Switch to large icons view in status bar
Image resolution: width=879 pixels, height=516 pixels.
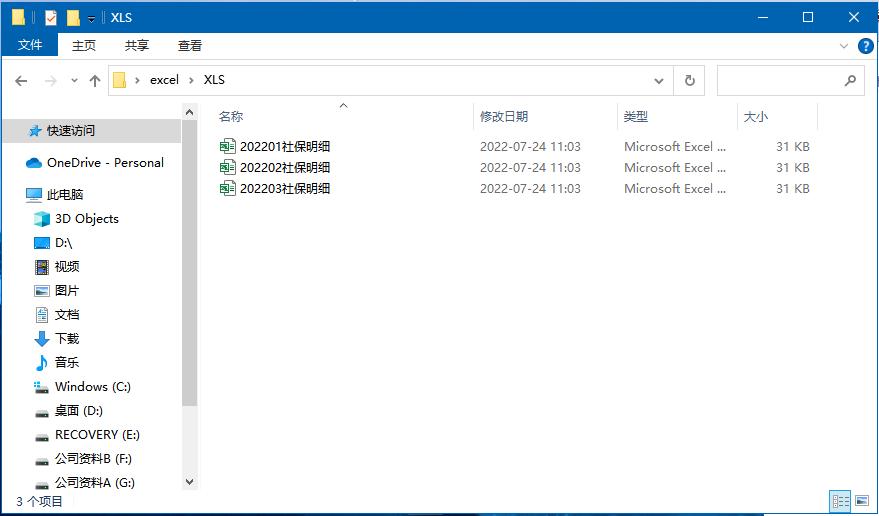click(x=862, y=501)
